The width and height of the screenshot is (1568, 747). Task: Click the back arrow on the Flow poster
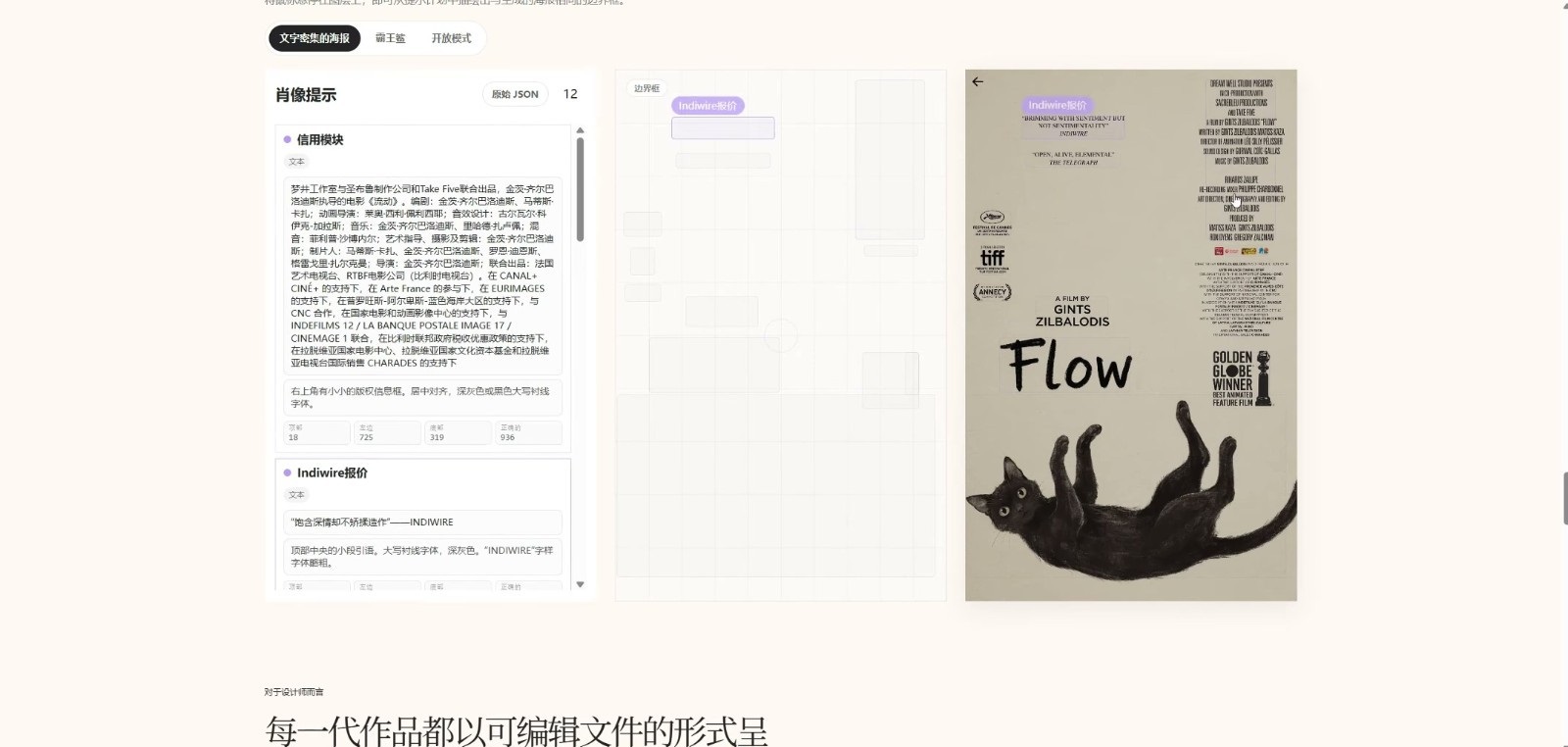pos(977,82)
